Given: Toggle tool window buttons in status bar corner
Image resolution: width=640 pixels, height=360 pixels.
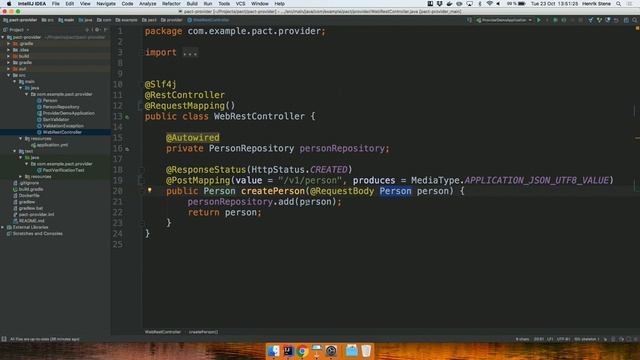Looking at the screenshot, I should [x=4, y=339].
